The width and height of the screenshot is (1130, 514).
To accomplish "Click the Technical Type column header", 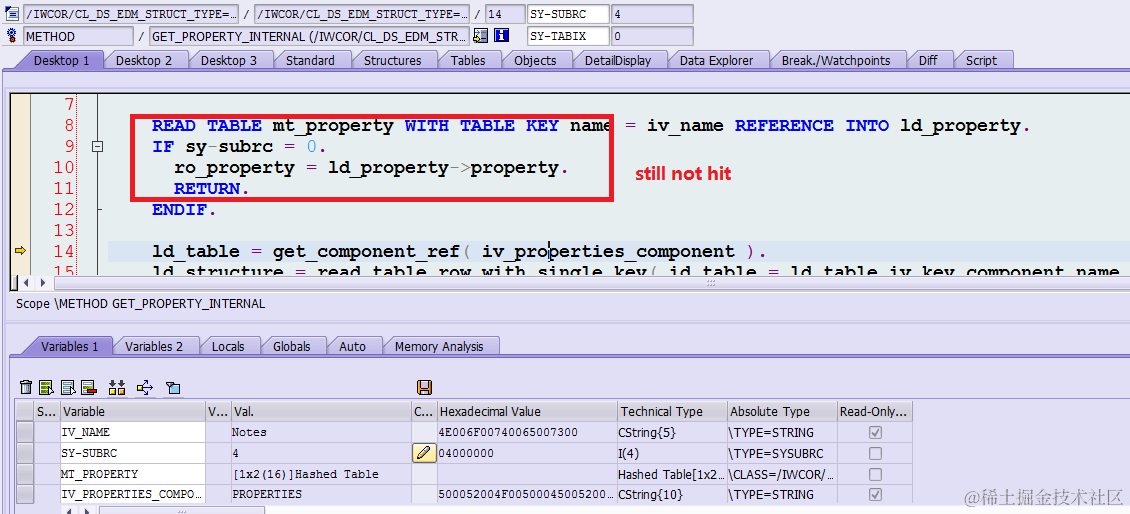I will point(672,412).
